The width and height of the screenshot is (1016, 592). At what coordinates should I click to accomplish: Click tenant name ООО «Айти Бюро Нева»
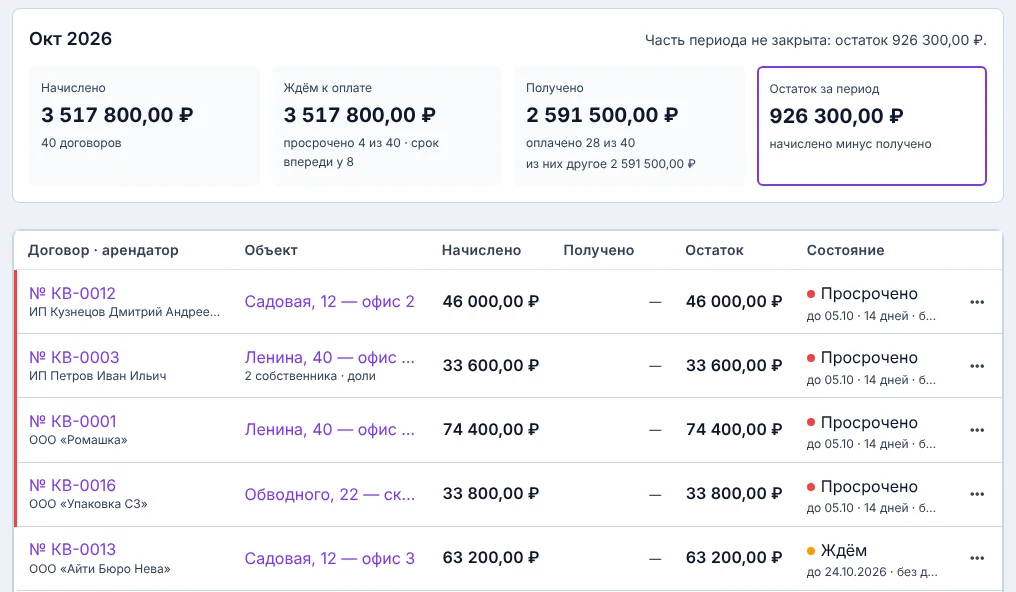pos(100,569)
